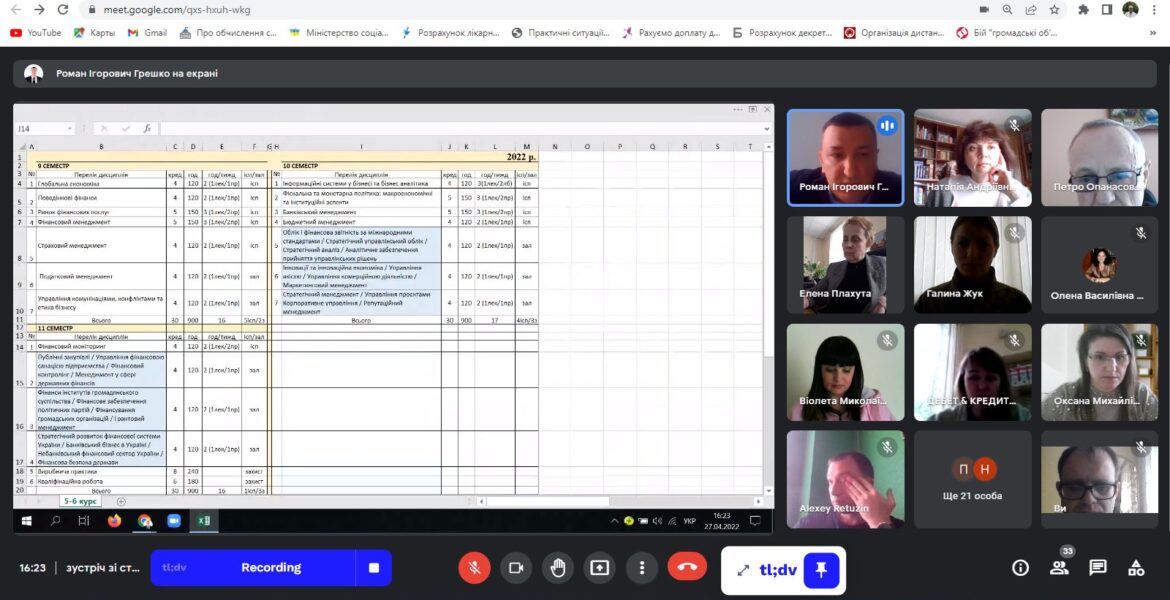1170x600 pixels.
Task: Open the page zoom magnifier icon
Action: pos(1007,10)
